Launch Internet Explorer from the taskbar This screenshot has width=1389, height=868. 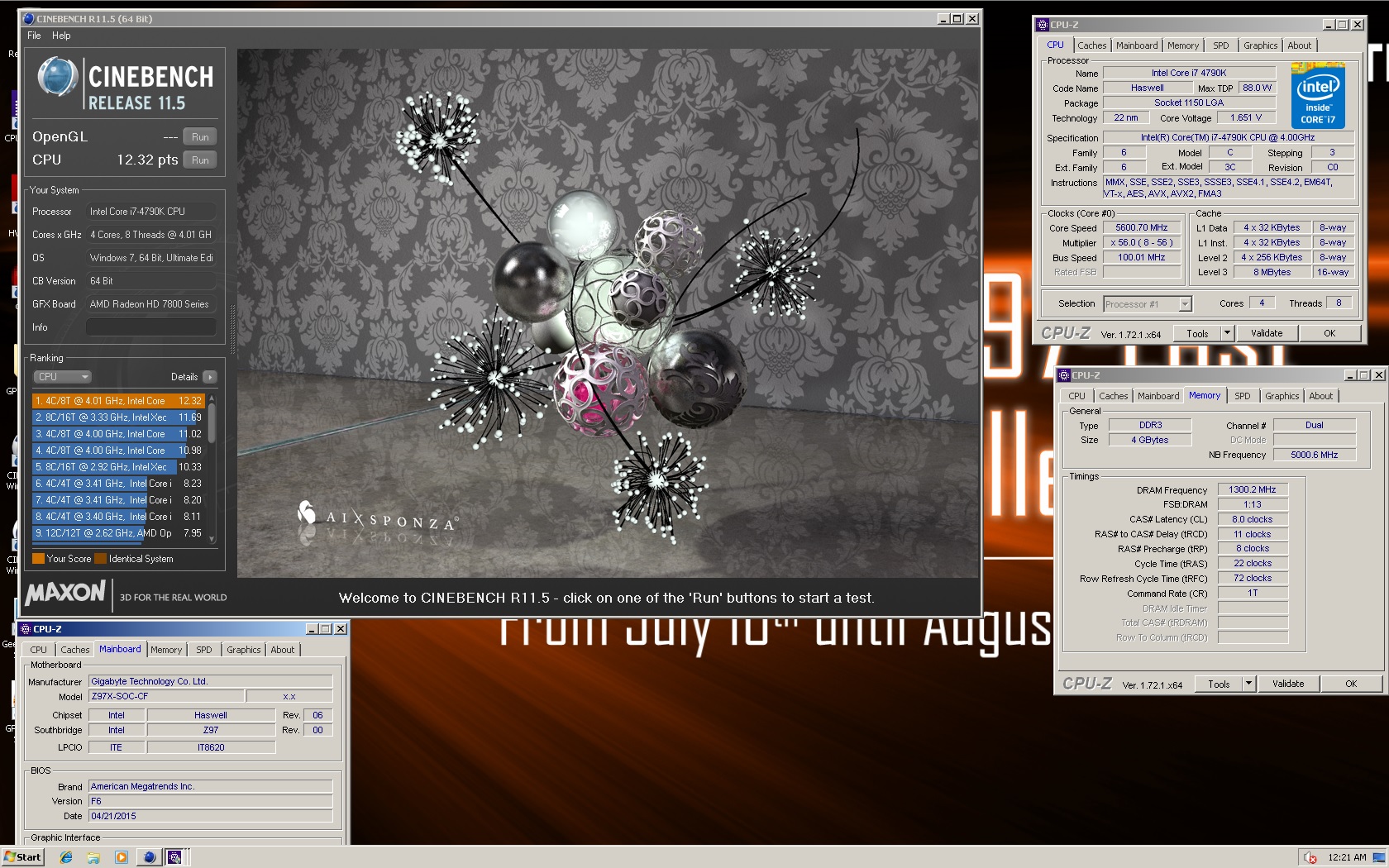pos(66,857)
